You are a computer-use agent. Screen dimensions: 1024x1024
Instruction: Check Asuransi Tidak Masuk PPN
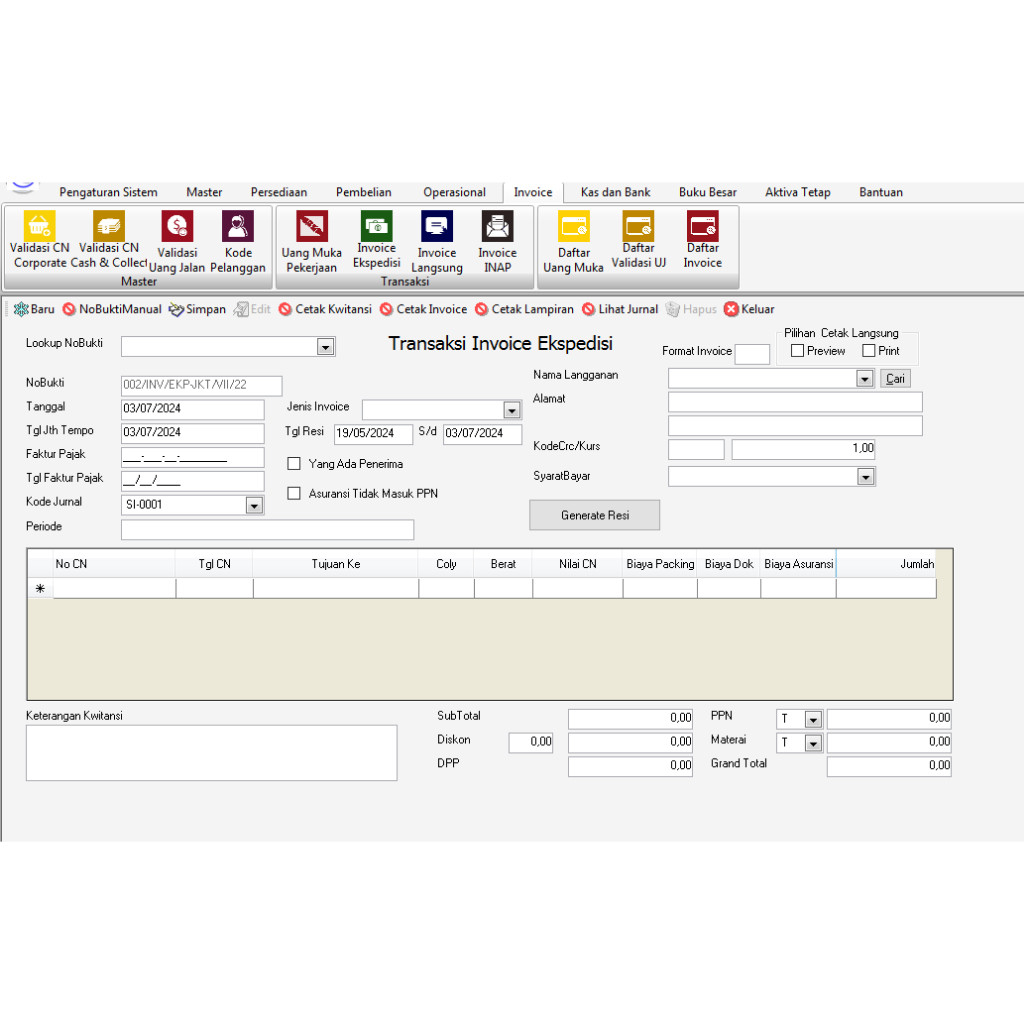pos(294,493)
